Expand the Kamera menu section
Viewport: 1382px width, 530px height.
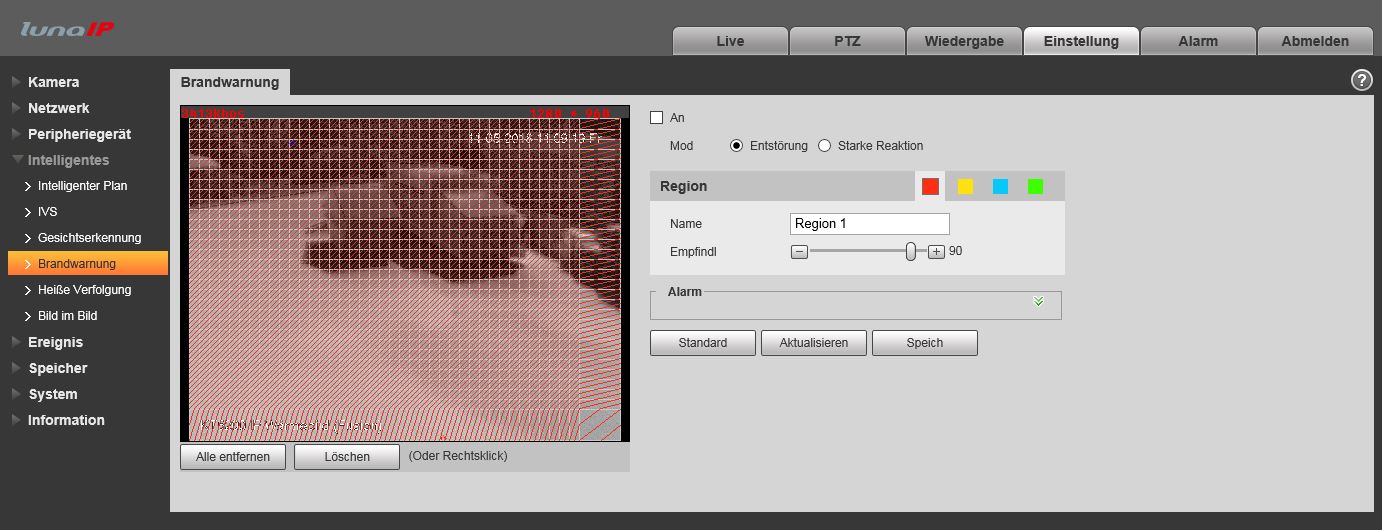click(53, 82)
